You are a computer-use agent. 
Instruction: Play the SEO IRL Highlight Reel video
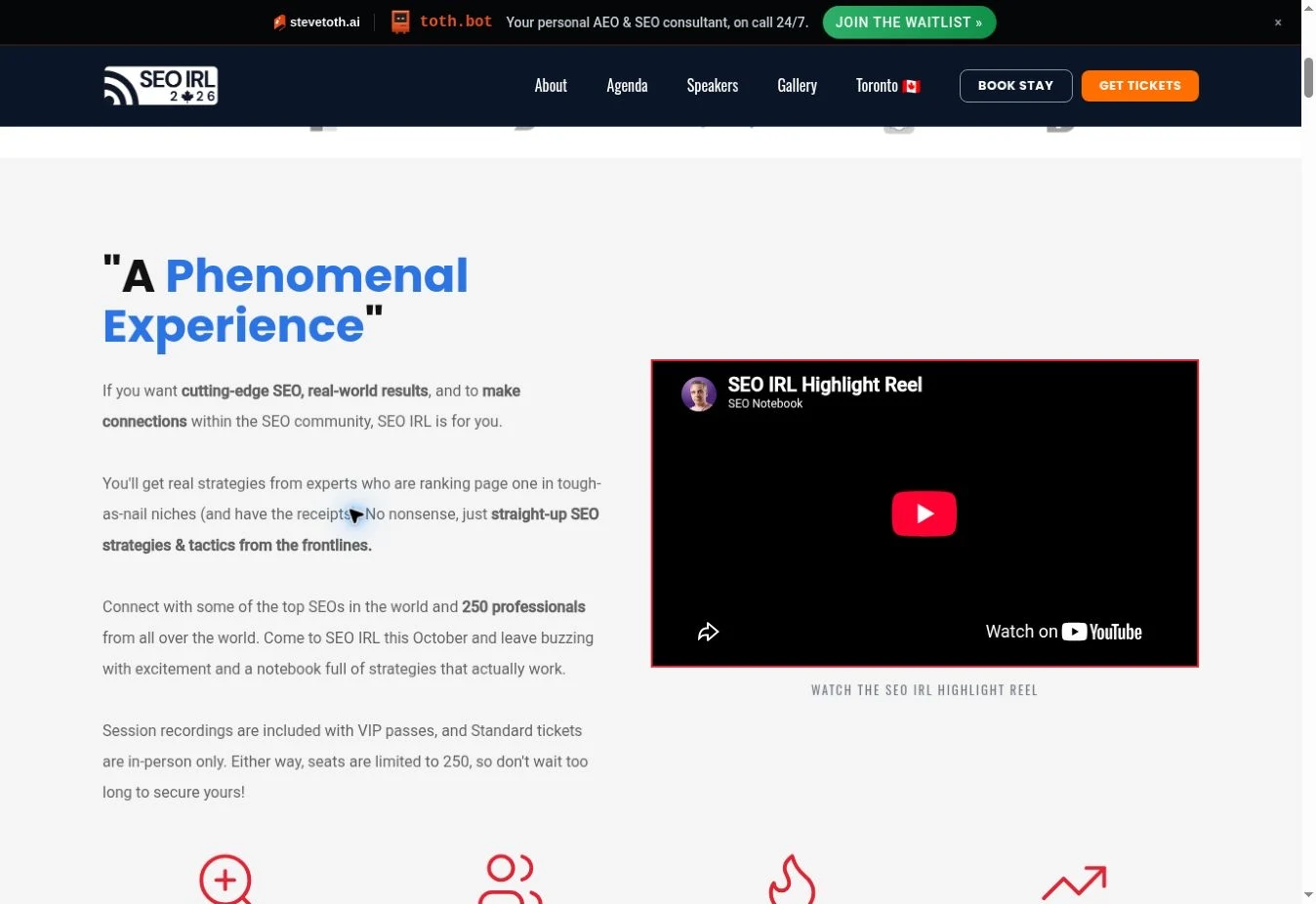click(x=925, y=514)
